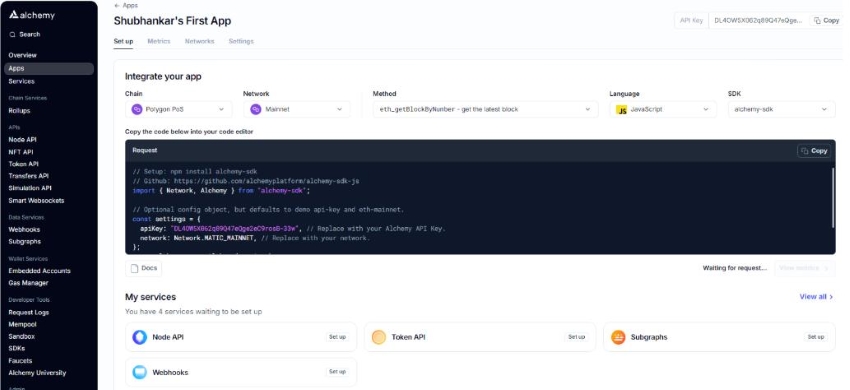Screen dimensions: 850x390
Task: Open Mempool in the sidebar
Action: tap(22, 324)
